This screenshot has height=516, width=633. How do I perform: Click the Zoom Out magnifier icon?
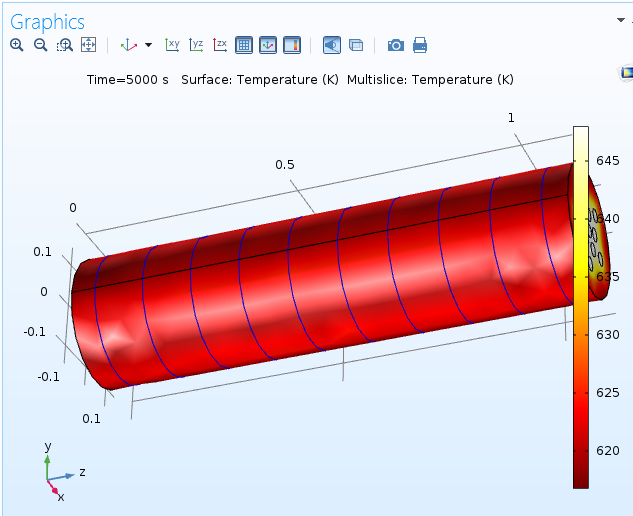tap(40, 45)
